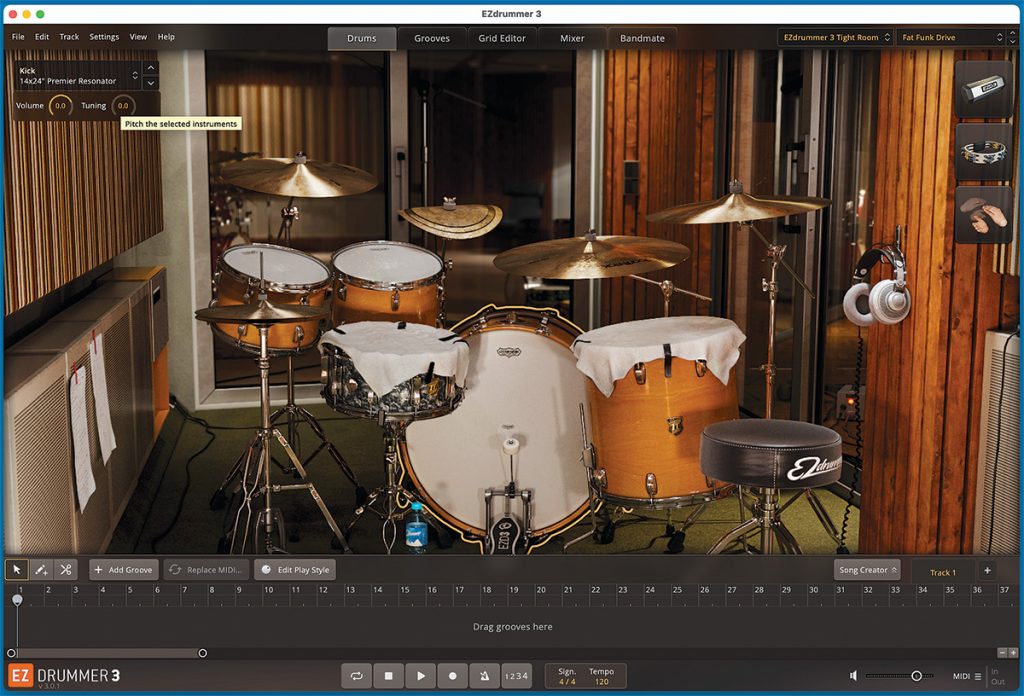Add a new track with the plus button

[987, 570]
